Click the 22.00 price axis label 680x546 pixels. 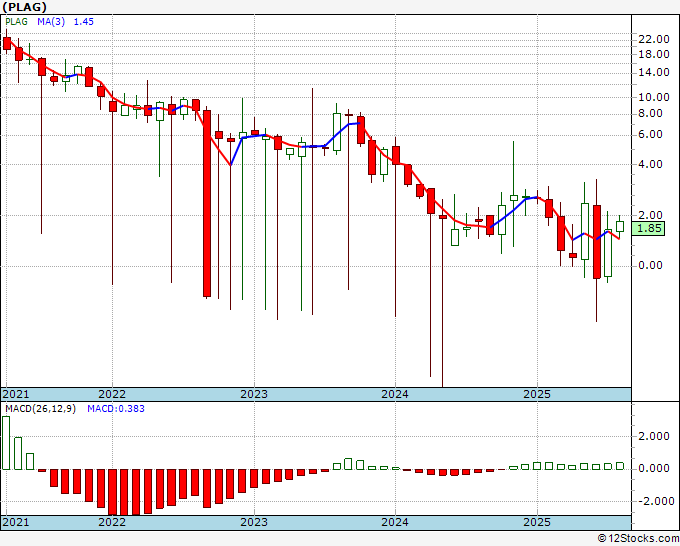click(654, 39)
